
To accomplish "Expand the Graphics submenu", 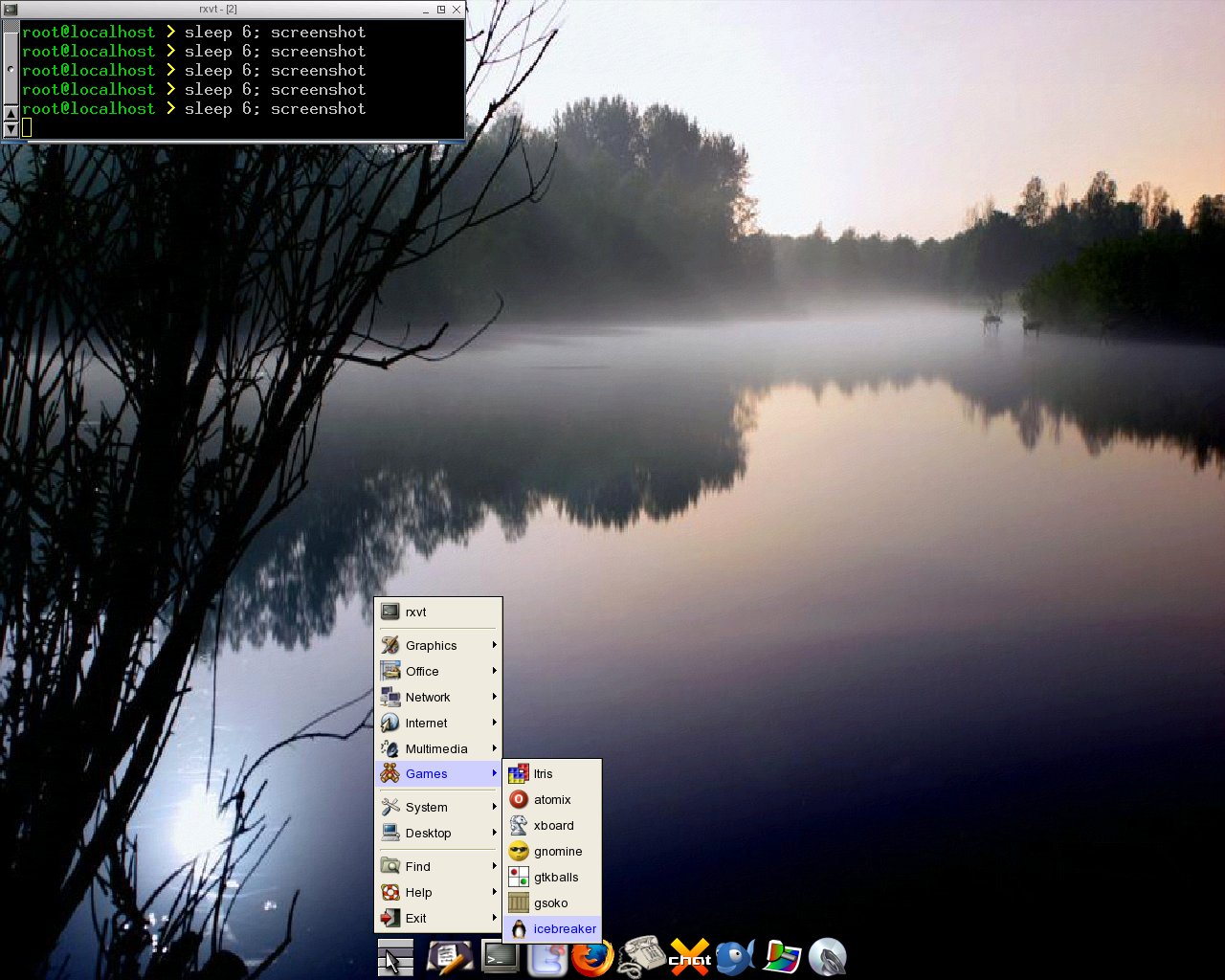I will [438, 645].
